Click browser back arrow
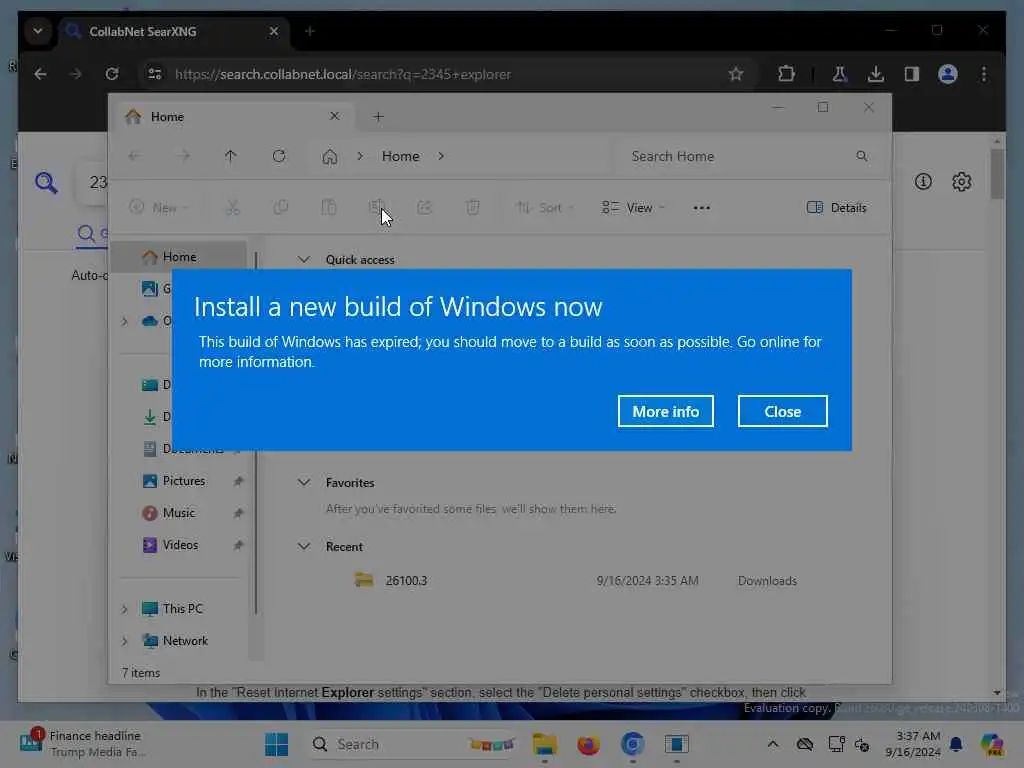 (40, 74)
